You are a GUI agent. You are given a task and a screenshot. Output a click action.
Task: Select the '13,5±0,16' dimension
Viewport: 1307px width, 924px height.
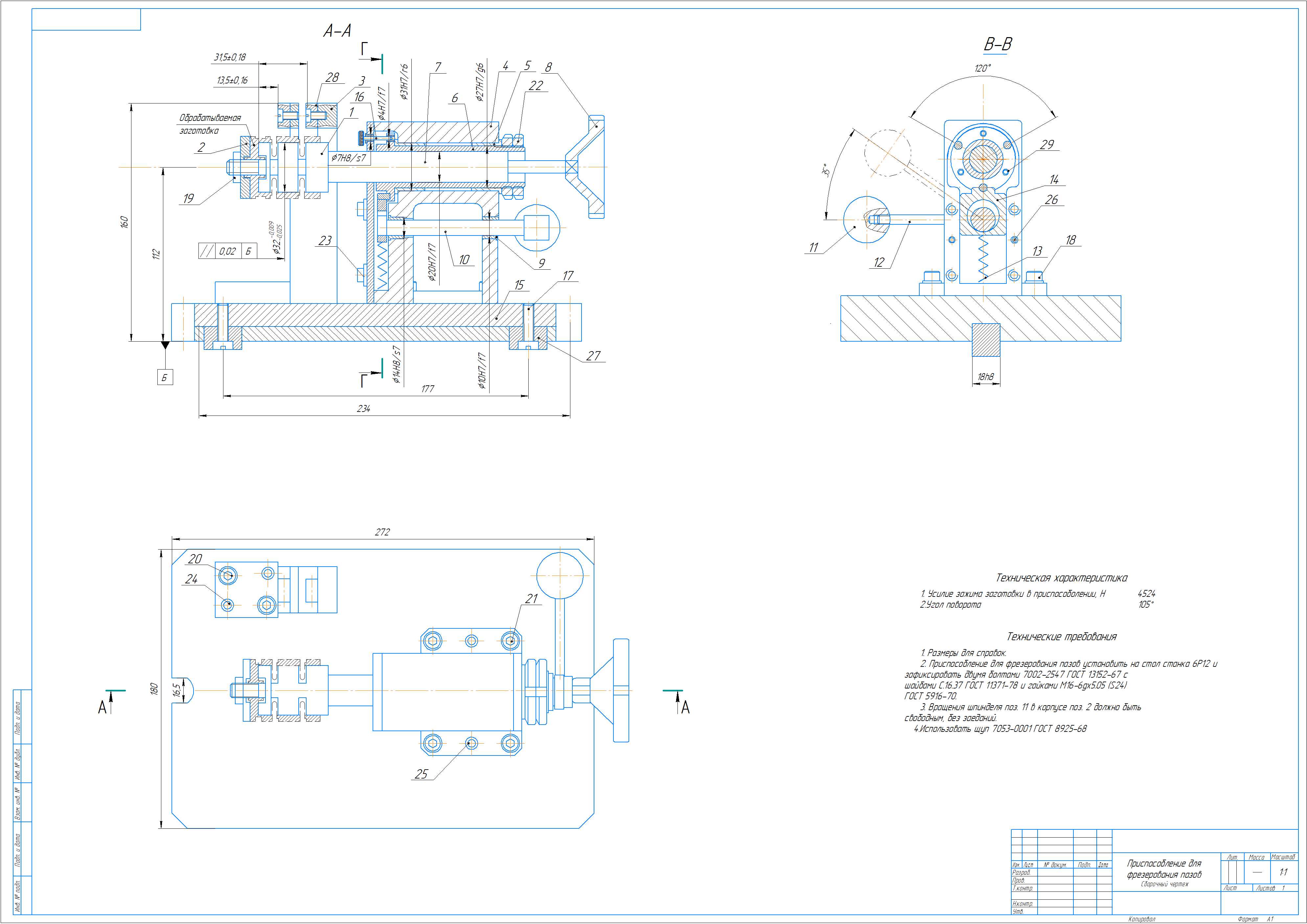click(x=232, y=80)
